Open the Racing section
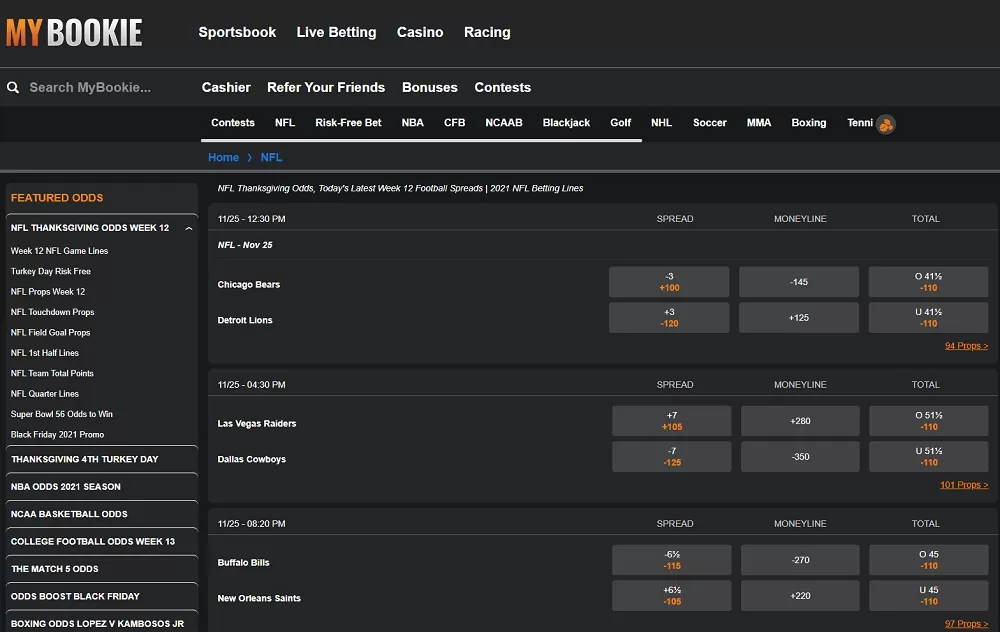1000x632 pixels. coord(487,32)
